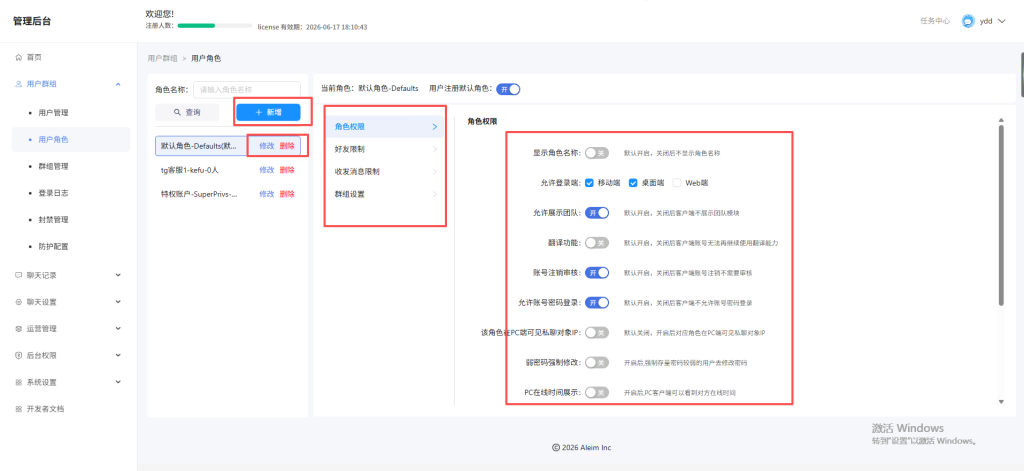This screenshot has height=471, width=1024.
Task: Enable the Web端 login checkbox
Action: tap(677, 183)
